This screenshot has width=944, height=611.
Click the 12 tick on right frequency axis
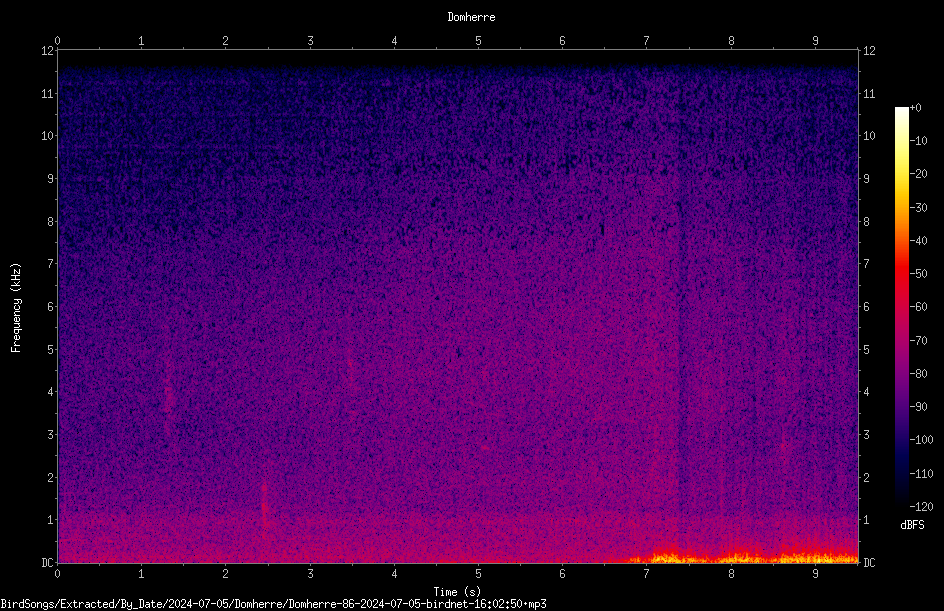[x=869, y=51]
